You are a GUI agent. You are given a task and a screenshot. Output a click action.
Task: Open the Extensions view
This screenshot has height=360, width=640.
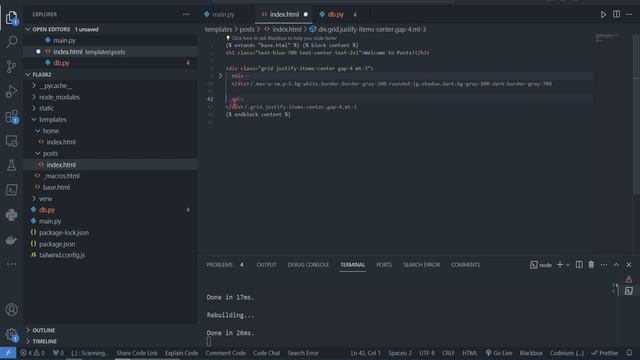pos(11,116)
